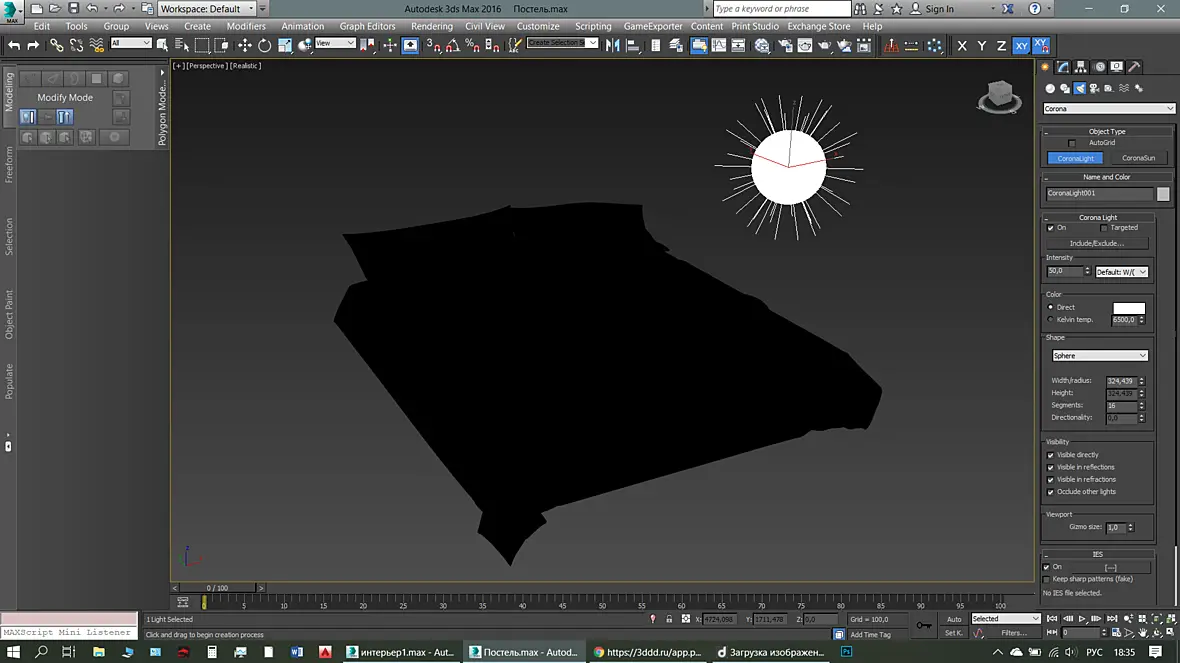Open the Mirror tool in toolbar
The image size is (1180, 663).
tap(613, 45)
